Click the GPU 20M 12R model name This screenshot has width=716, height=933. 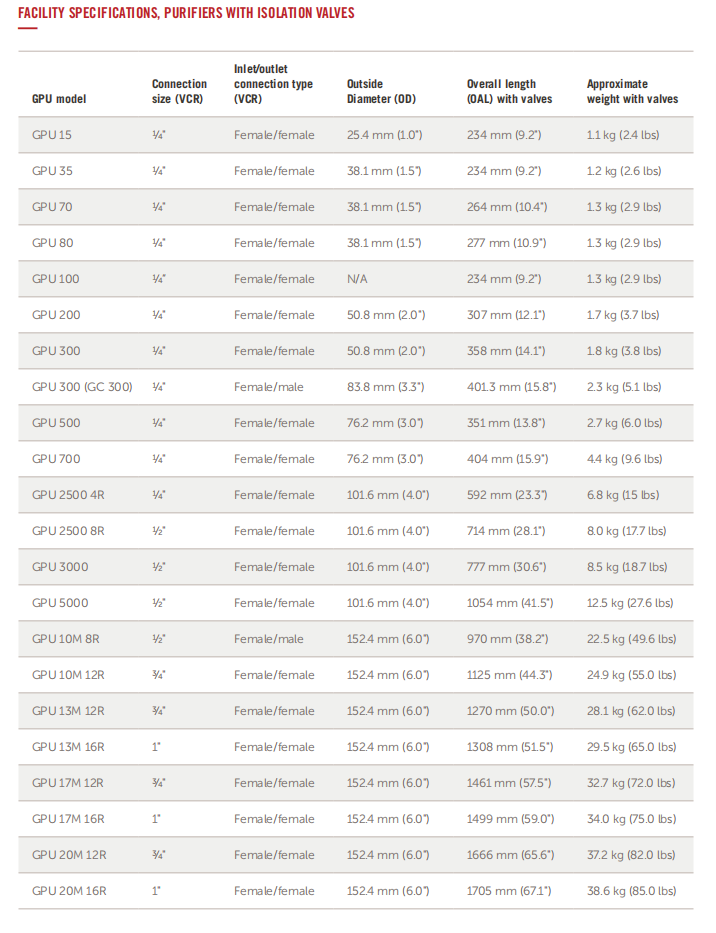69,855
